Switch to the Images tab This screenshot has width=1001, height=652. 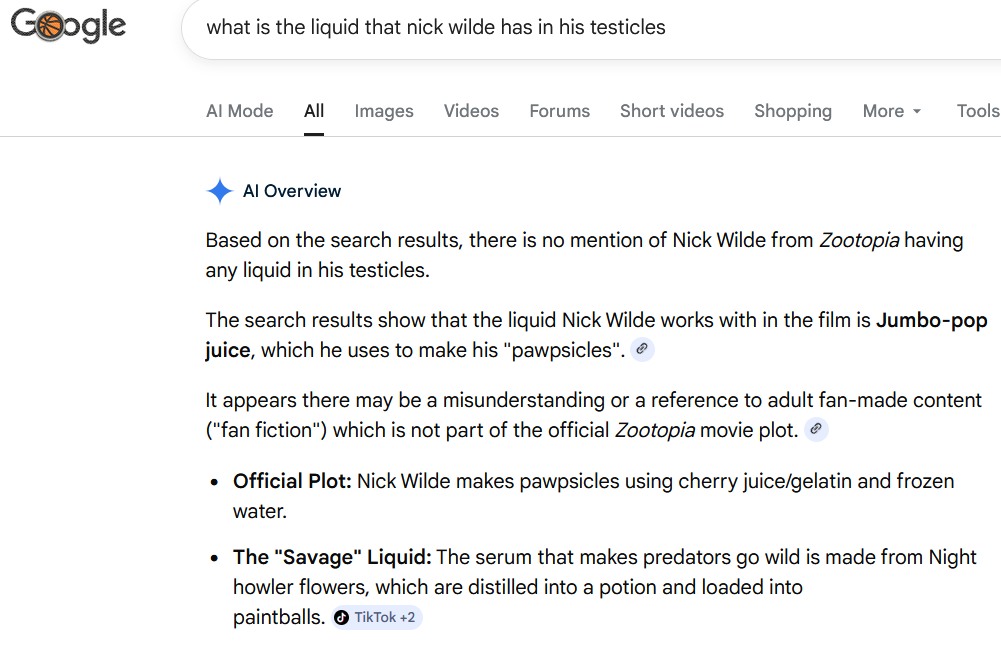click(384, 111)
